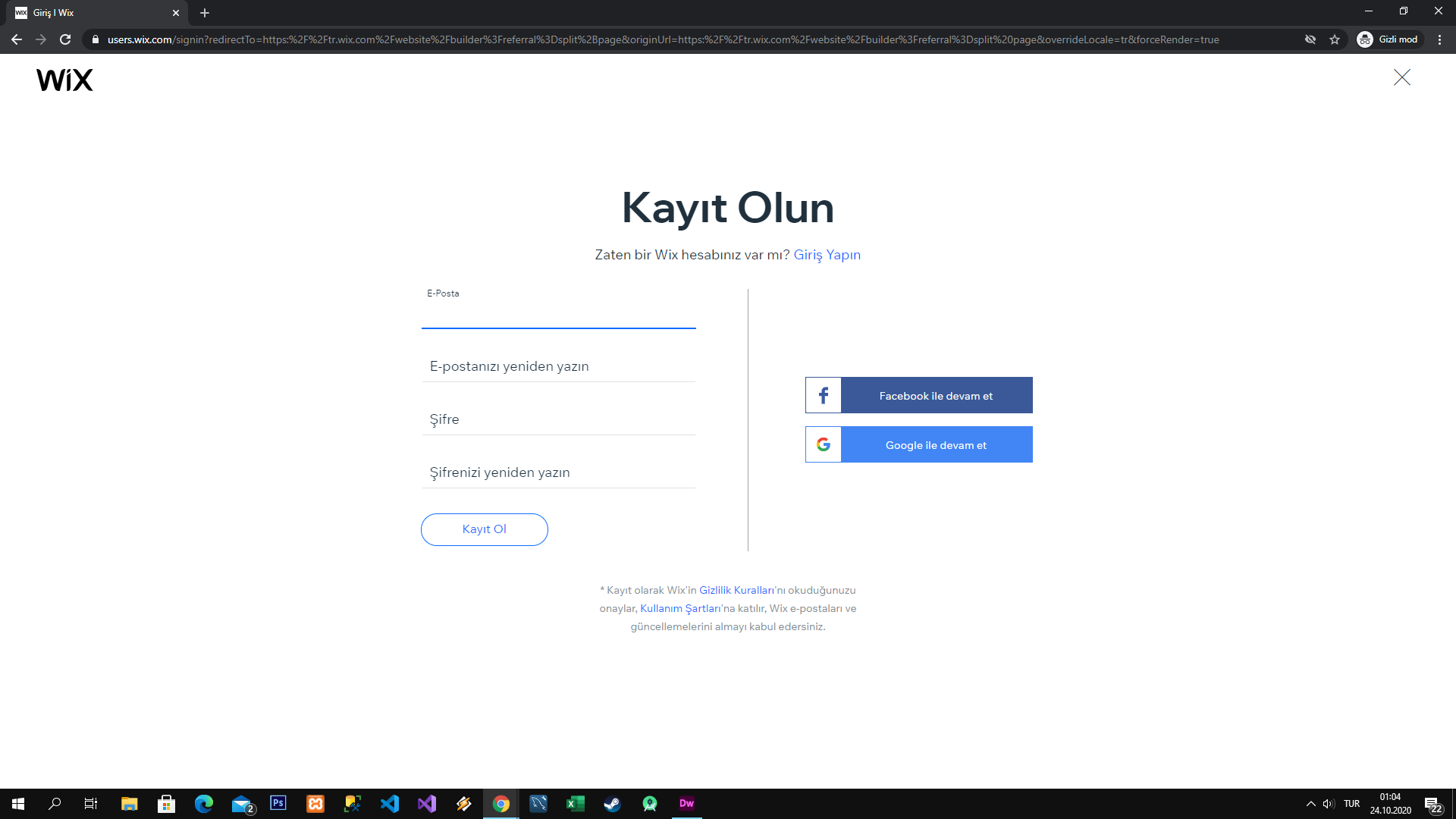Image resolution: width=1456 pixels, height=819 pixels.
Task: Close the Wix sign-up page with the X
Action: [x=1402, y=77]
